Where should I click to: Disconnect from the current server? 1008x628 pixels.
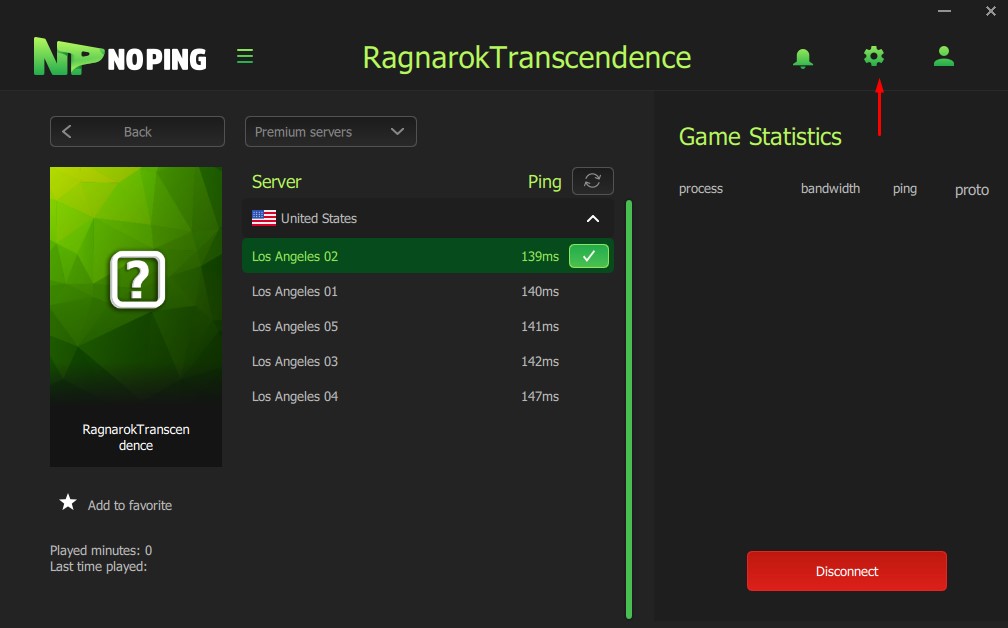point(847,571)
